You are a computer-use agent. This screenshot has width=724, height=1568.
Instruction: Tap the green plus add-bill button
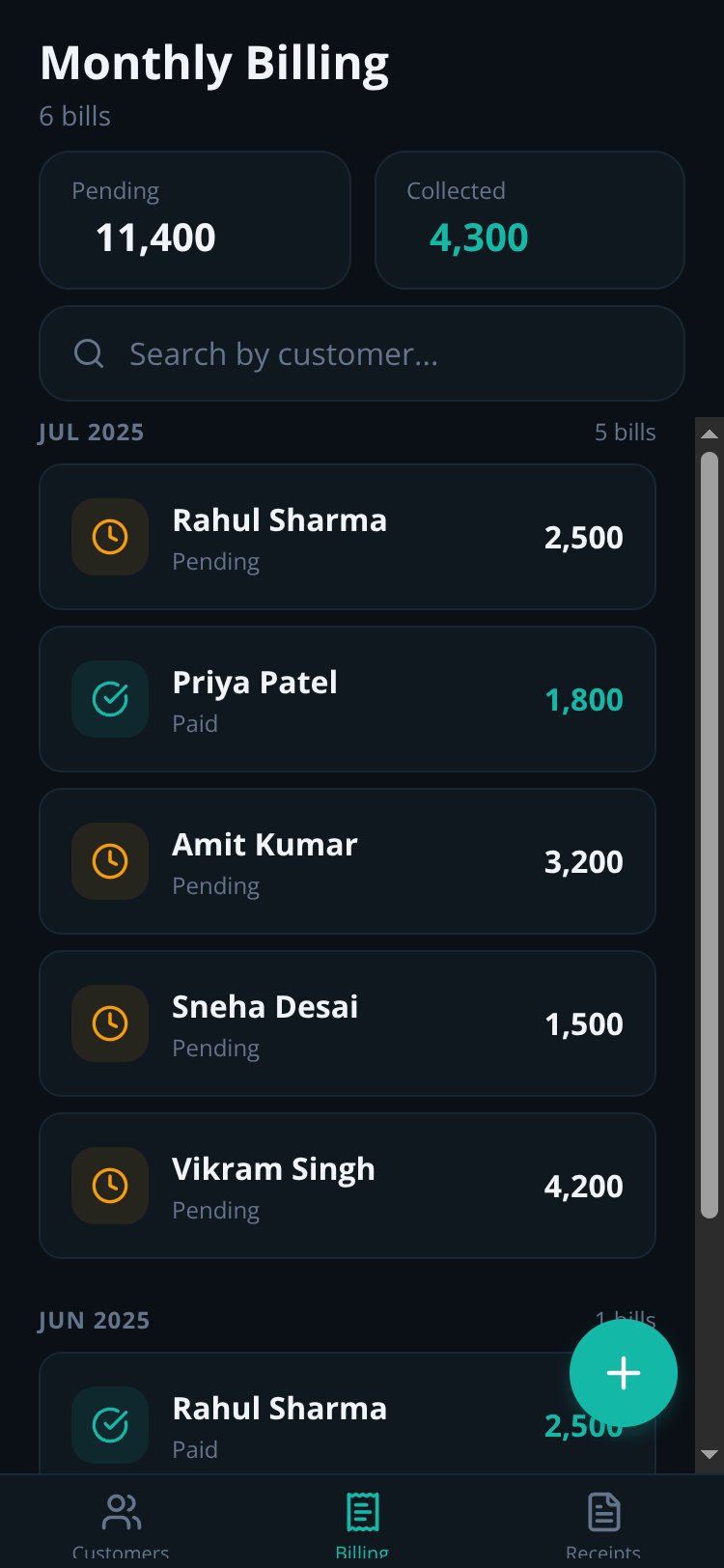tap(624, 1373)
